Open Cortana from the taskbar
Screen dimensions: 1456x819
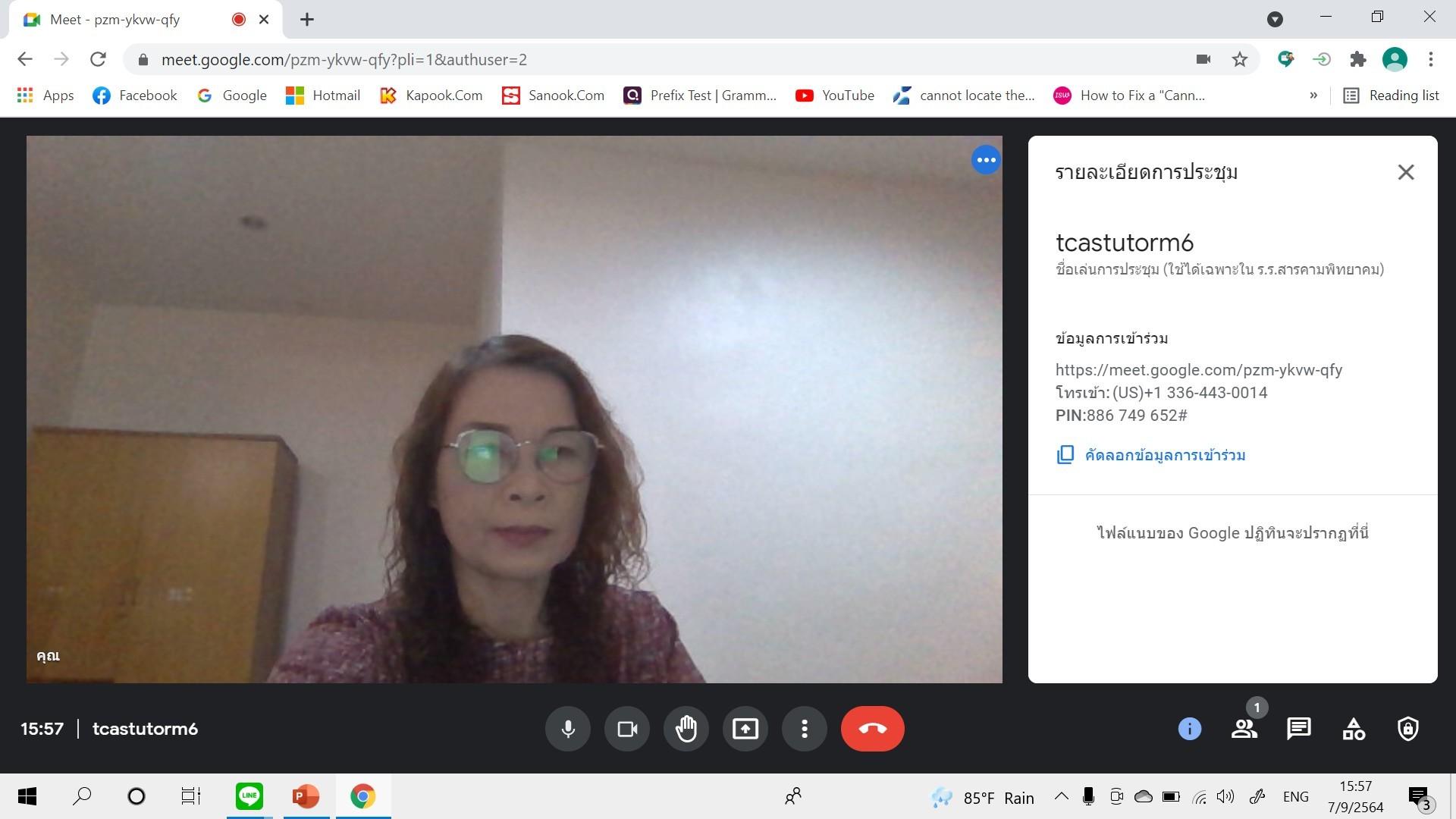(136, 796)
